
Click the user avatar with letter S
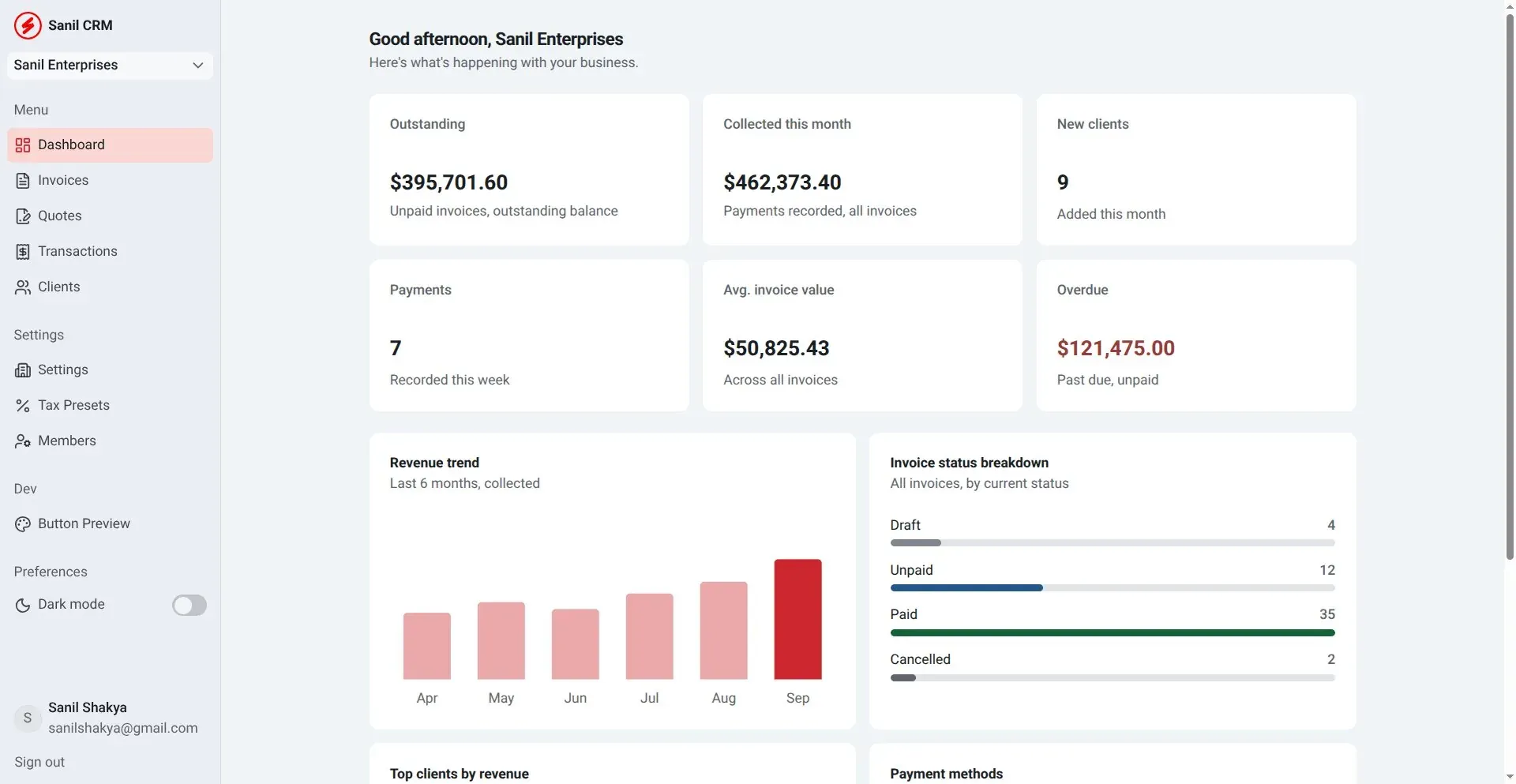point(28,718)
